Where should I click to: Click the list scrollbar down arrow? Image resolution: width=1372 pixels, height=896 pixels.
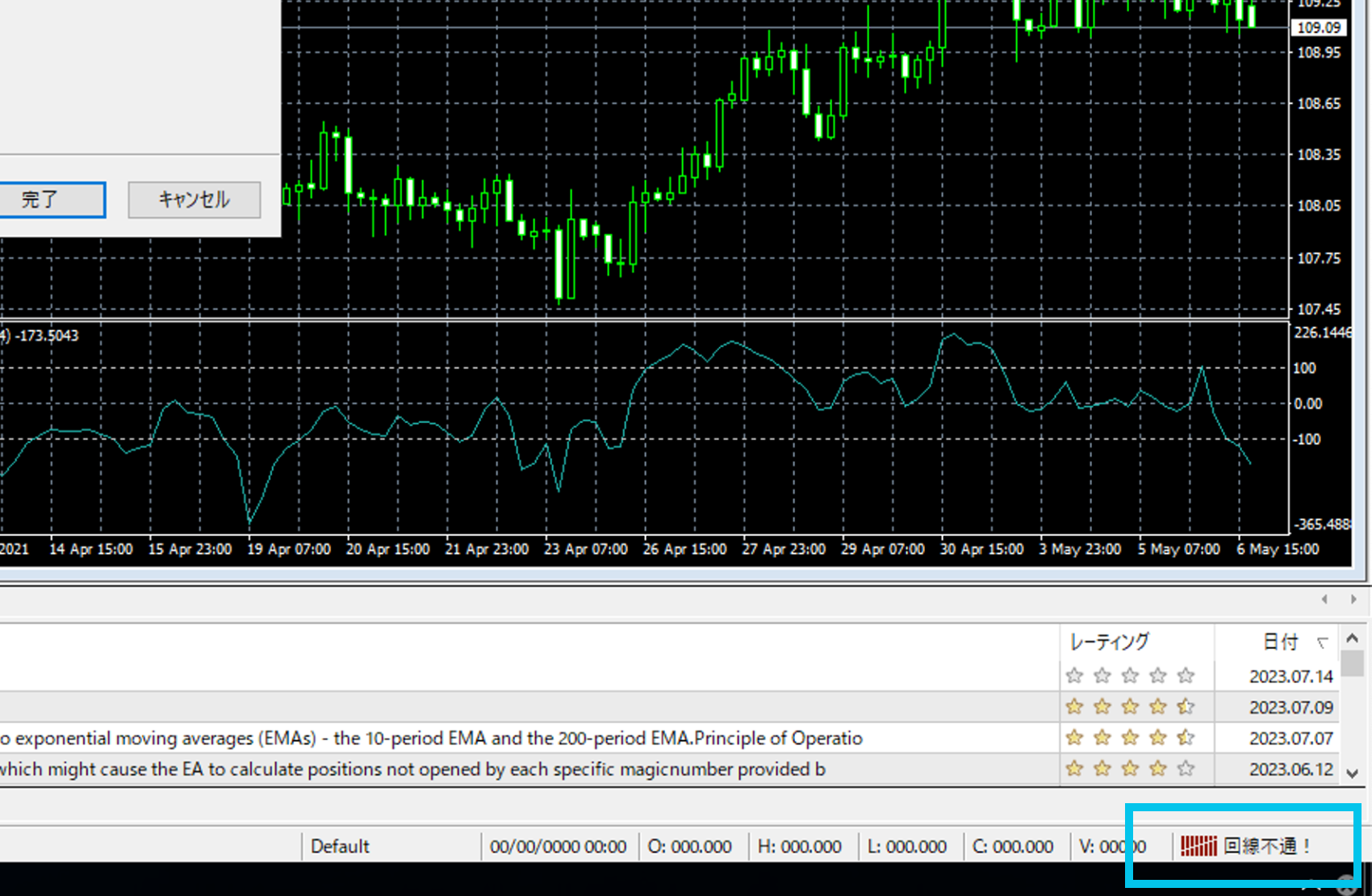(1353, 773)
